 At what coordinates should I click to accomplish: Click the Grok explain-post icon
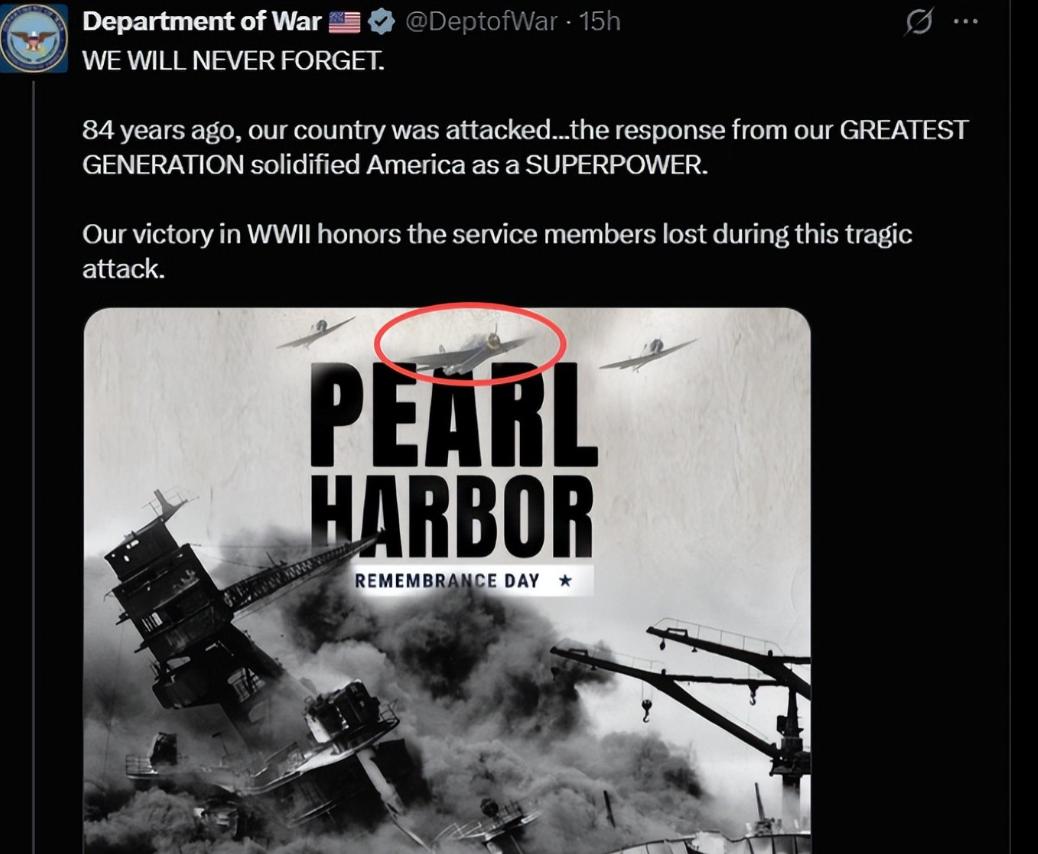pos(919,22)
